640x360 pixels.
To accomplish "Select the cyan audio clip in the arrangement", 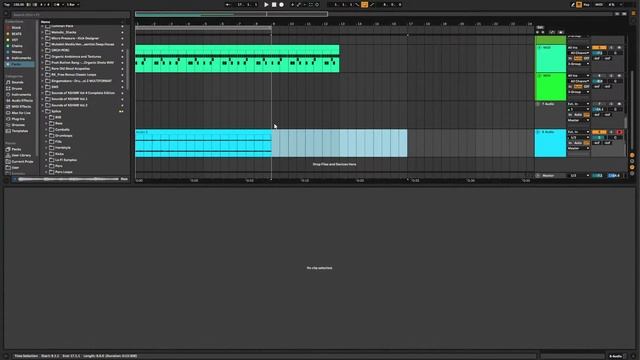I will pos(203,143).
